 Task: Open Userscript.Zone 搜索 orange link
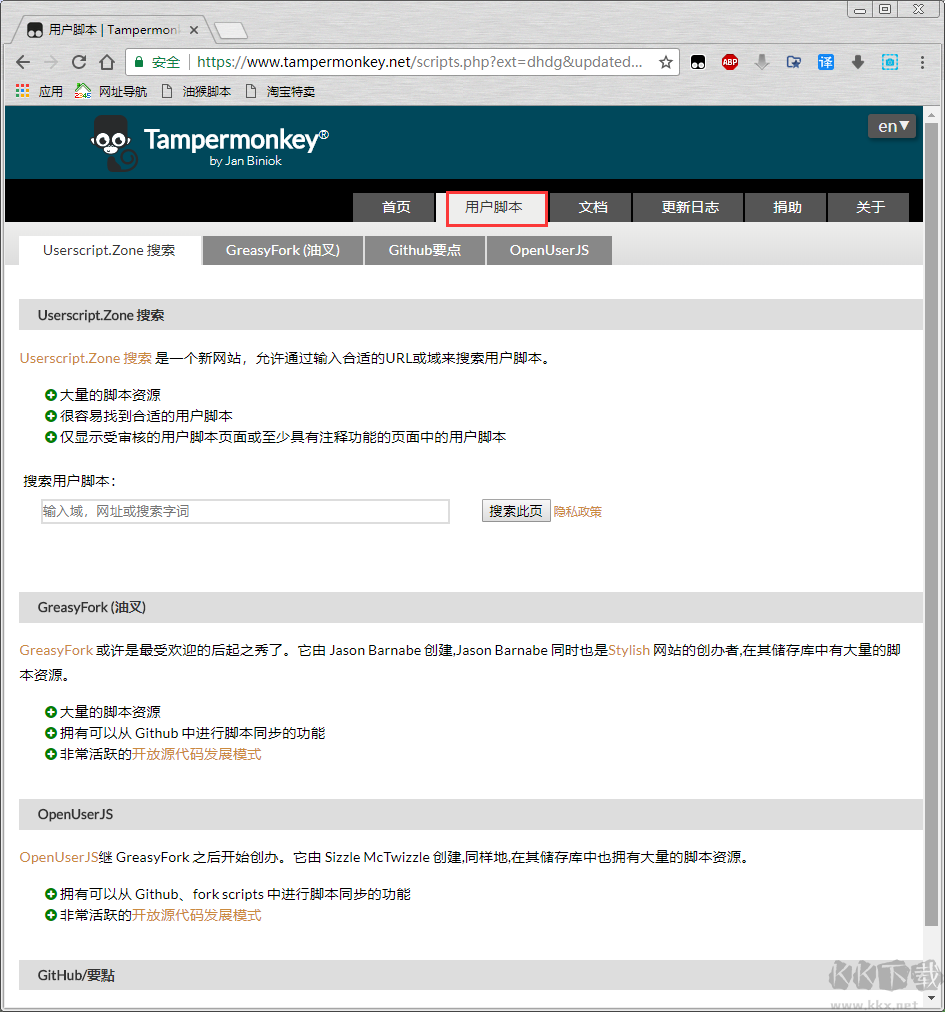(x=86, y=358)
